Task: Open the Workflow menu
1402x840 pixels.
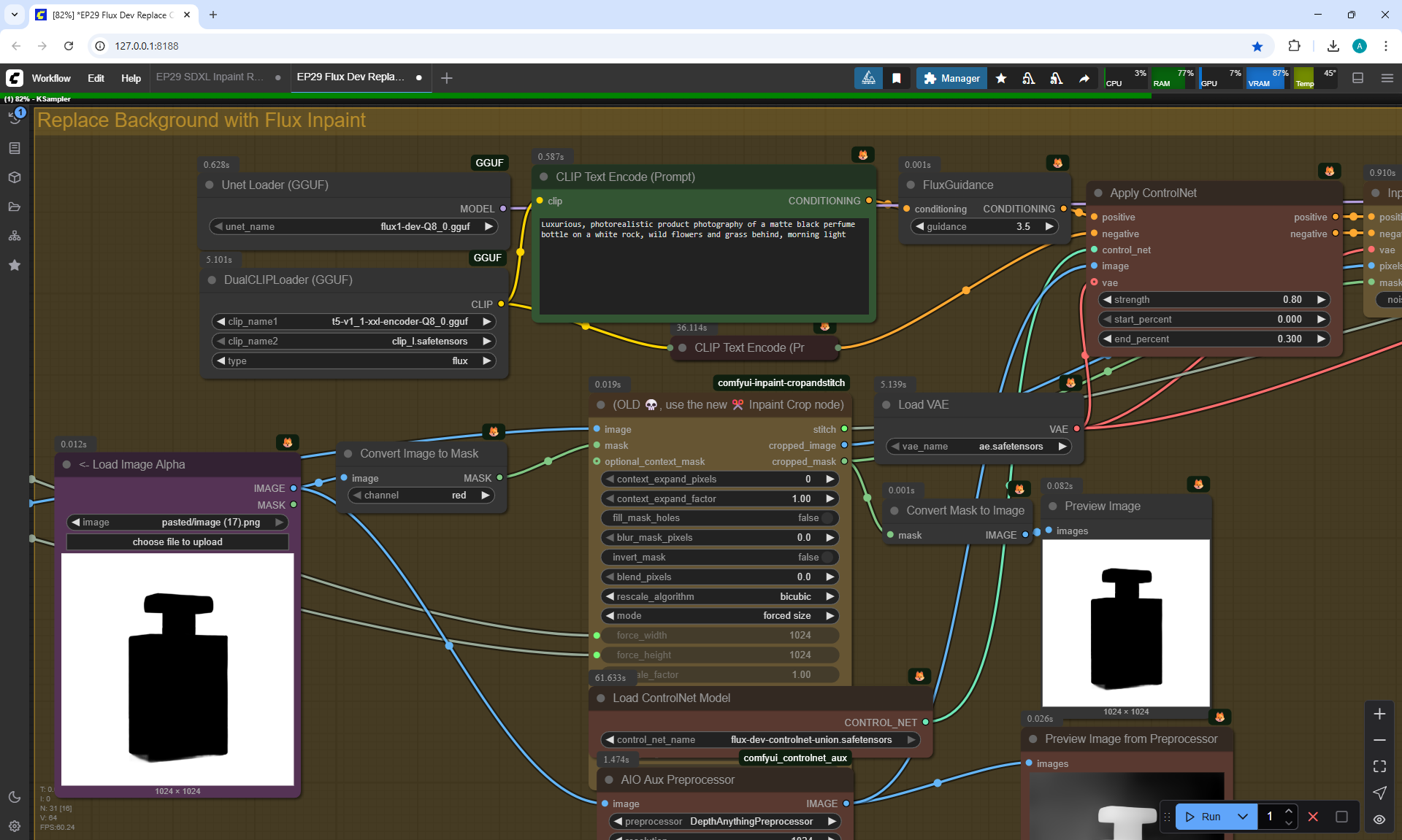Action: (51, 78)
